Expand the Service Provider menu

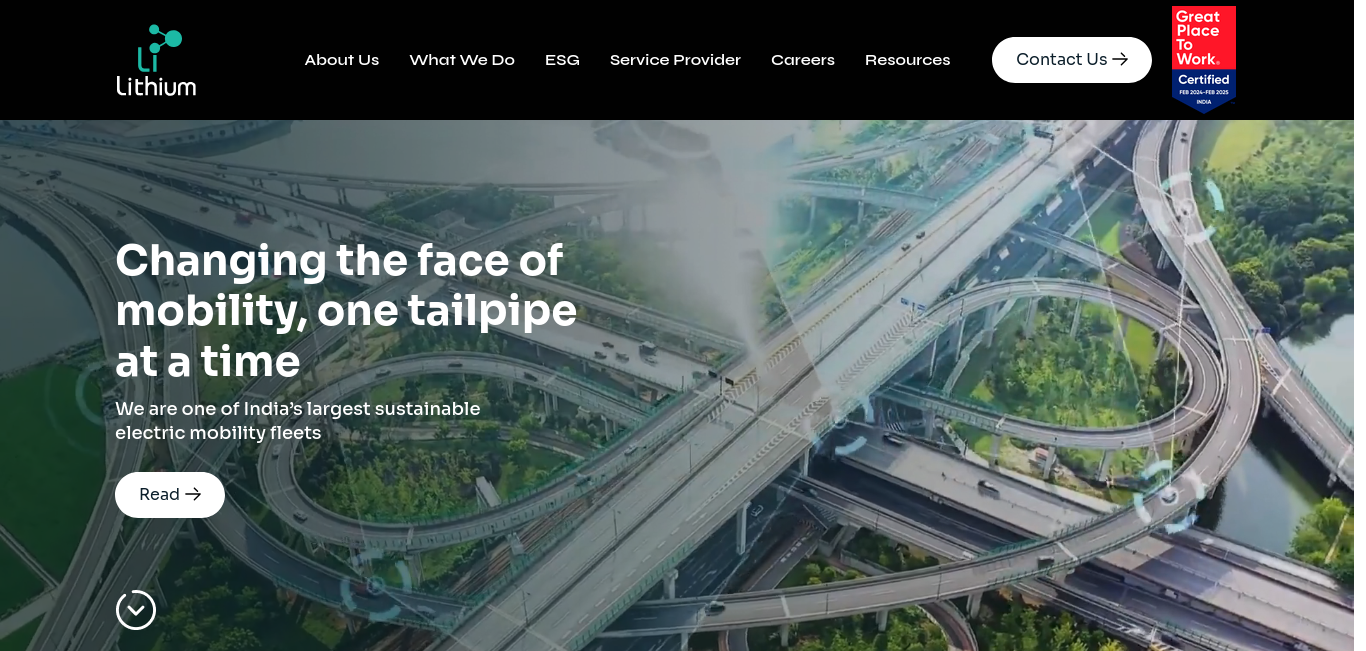(x=675, y=60)
